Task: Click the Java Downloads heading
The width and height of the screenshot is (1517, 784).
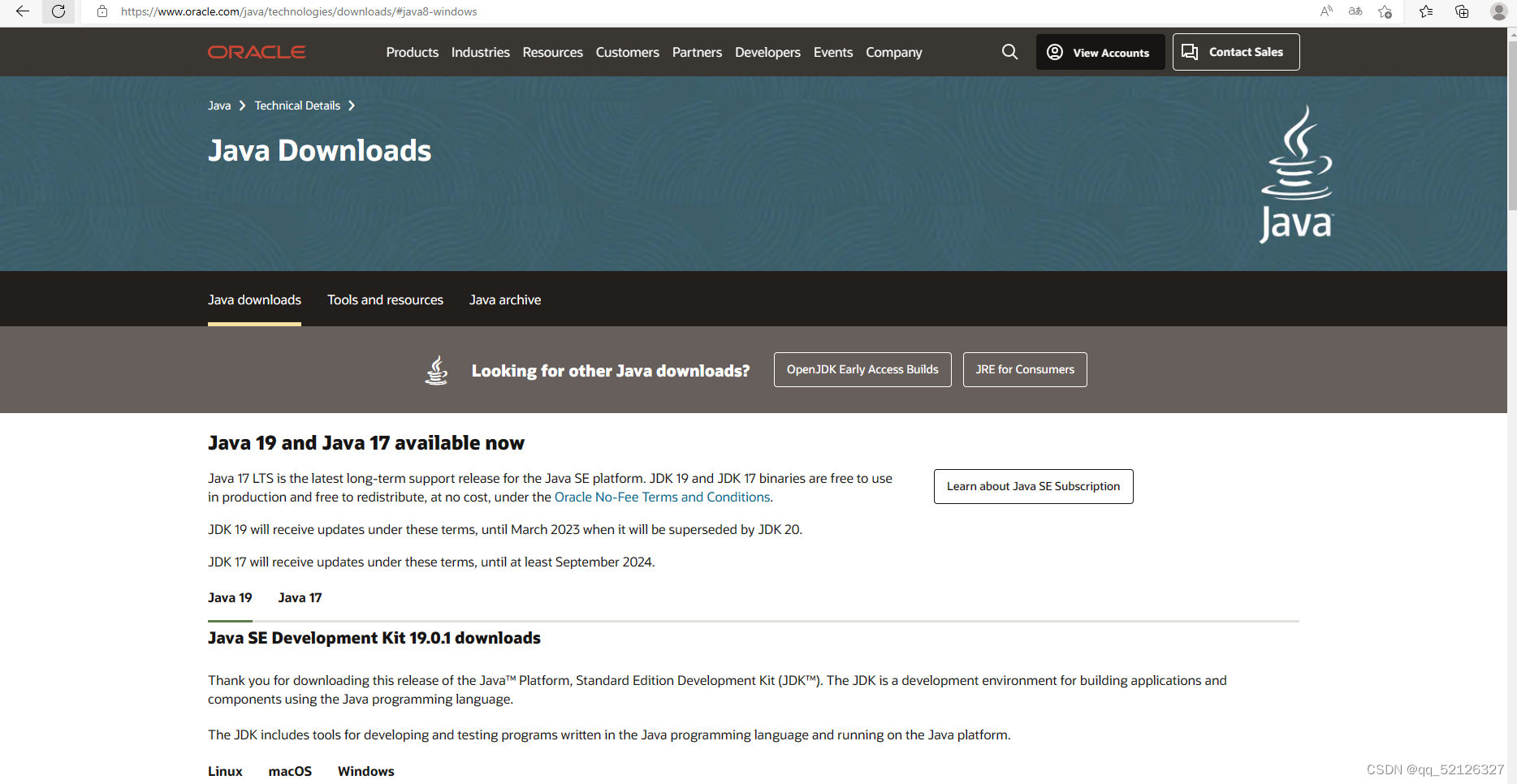Action: 319,151
